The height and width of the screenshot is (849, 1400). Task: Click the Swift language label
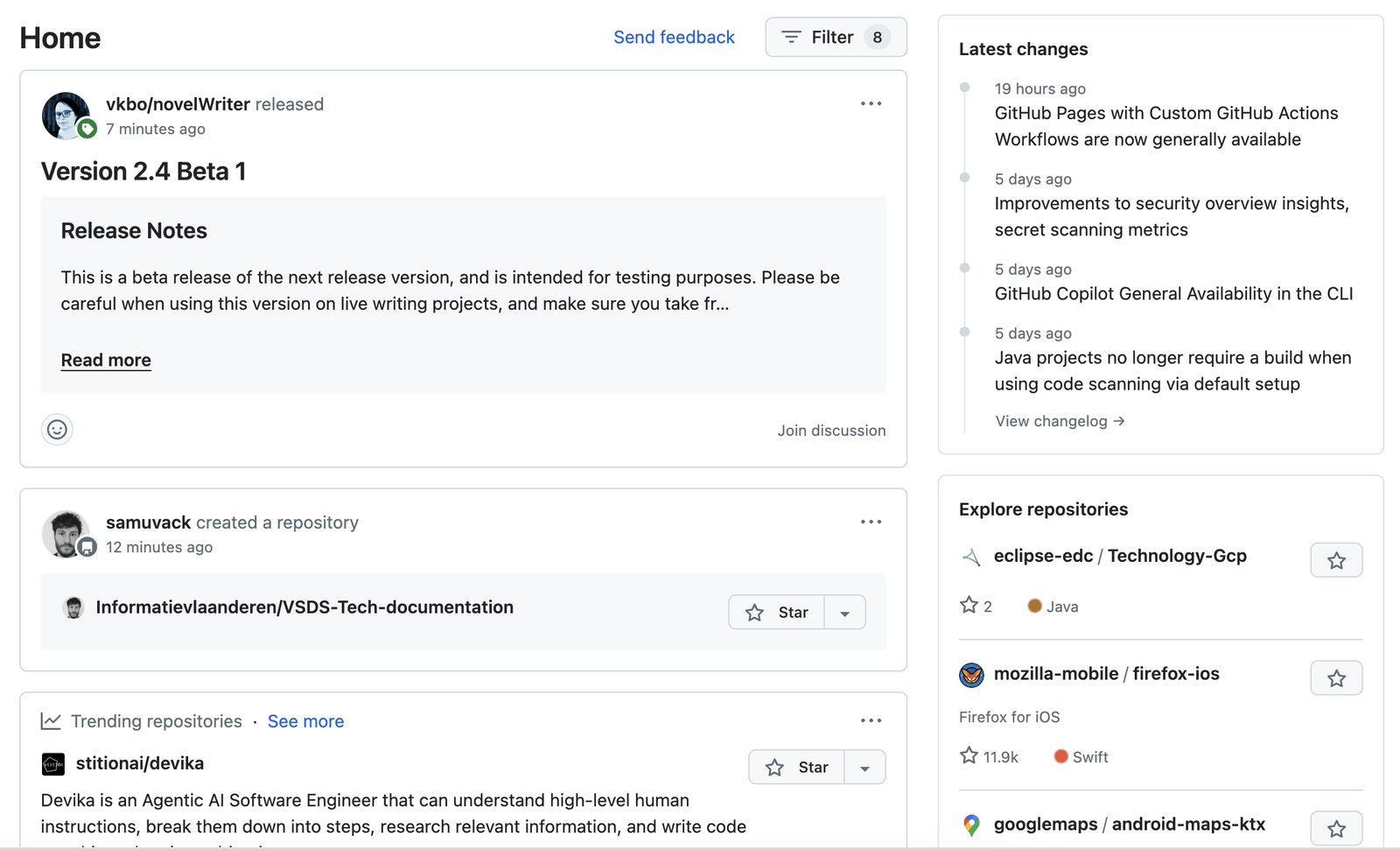pos(1081,757)
